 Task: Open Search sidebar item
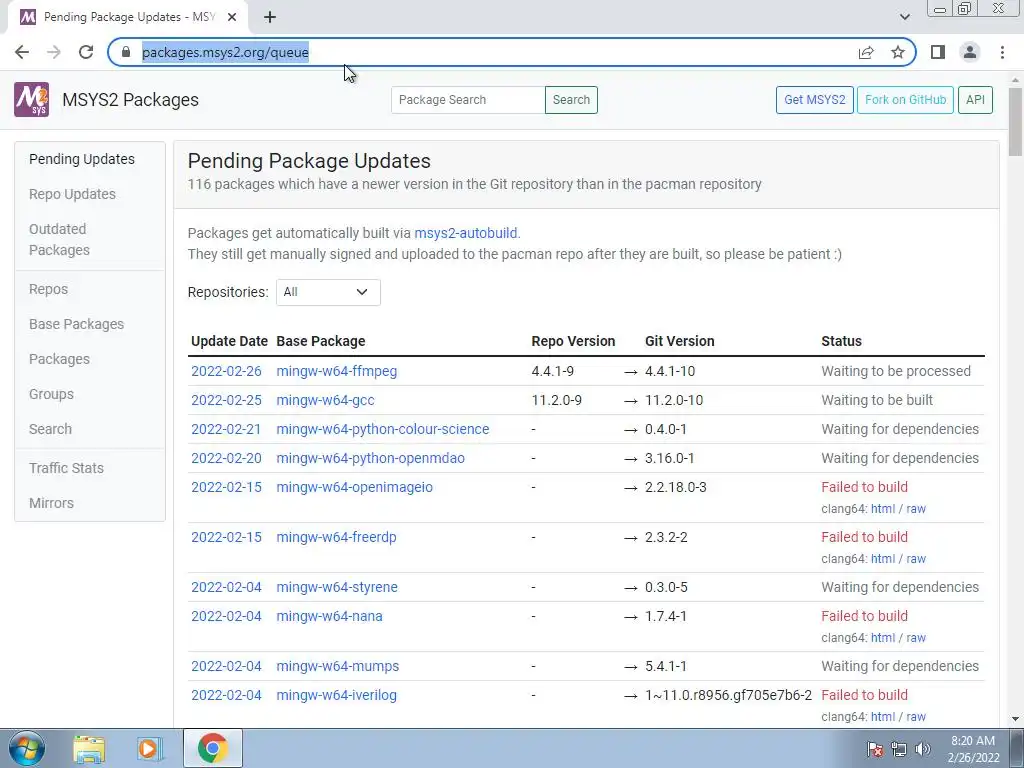50,429
